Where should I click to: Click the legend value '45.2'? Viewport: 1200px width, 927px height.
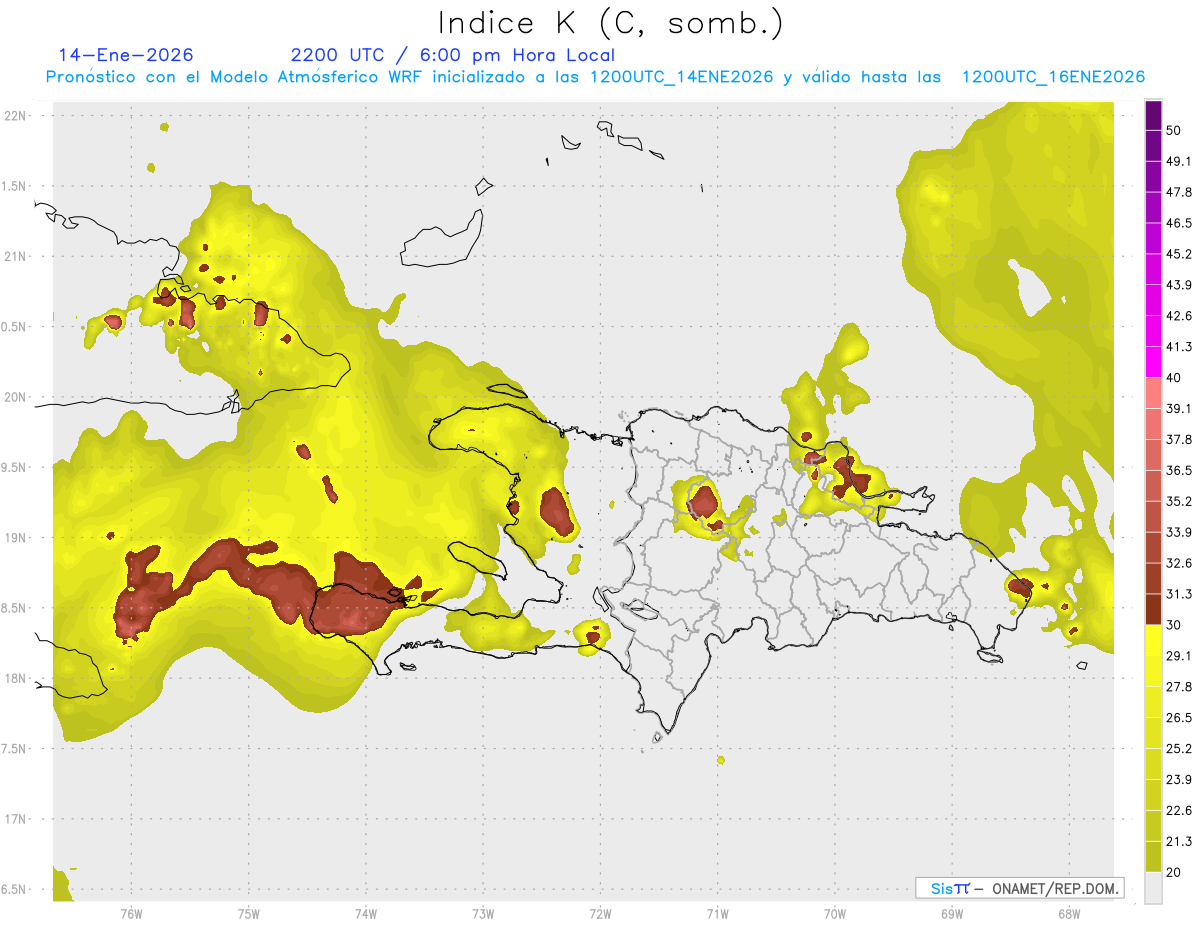coord(1179,254)
